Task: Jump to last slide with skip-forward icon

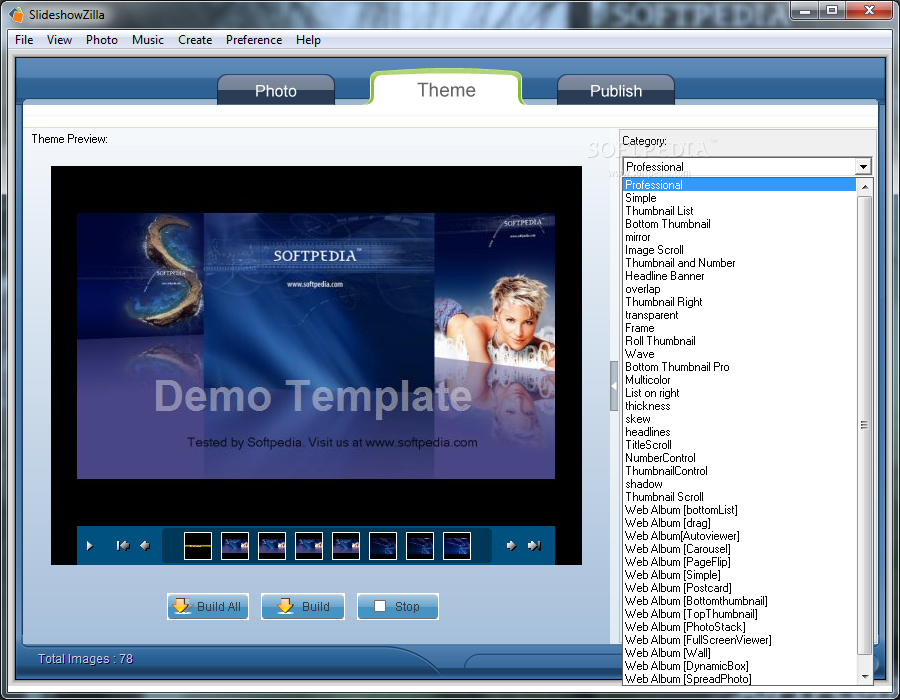Action: coord(534,546)
